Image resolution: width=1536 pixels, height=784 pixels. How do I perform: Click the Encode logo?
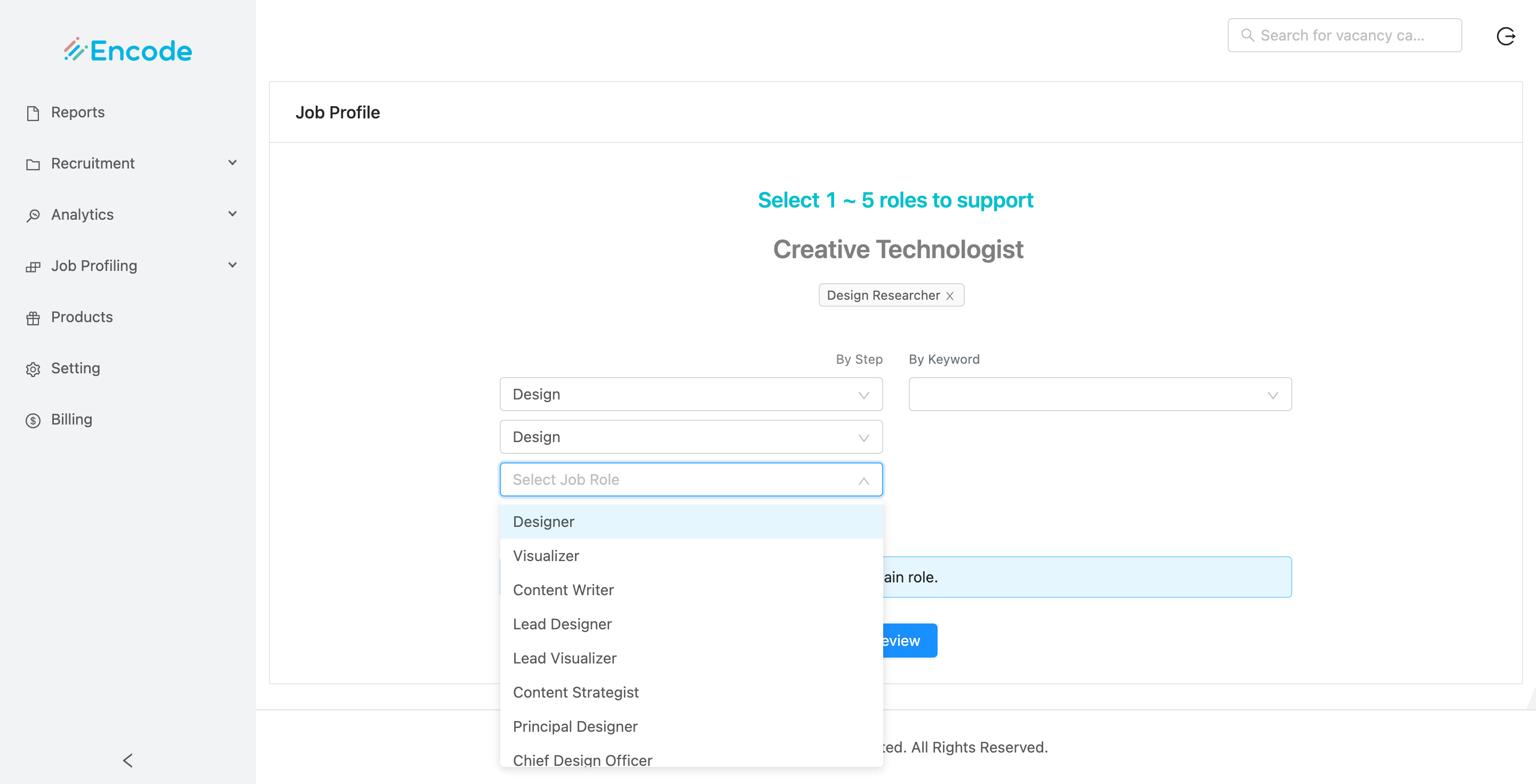click(127, 51)
